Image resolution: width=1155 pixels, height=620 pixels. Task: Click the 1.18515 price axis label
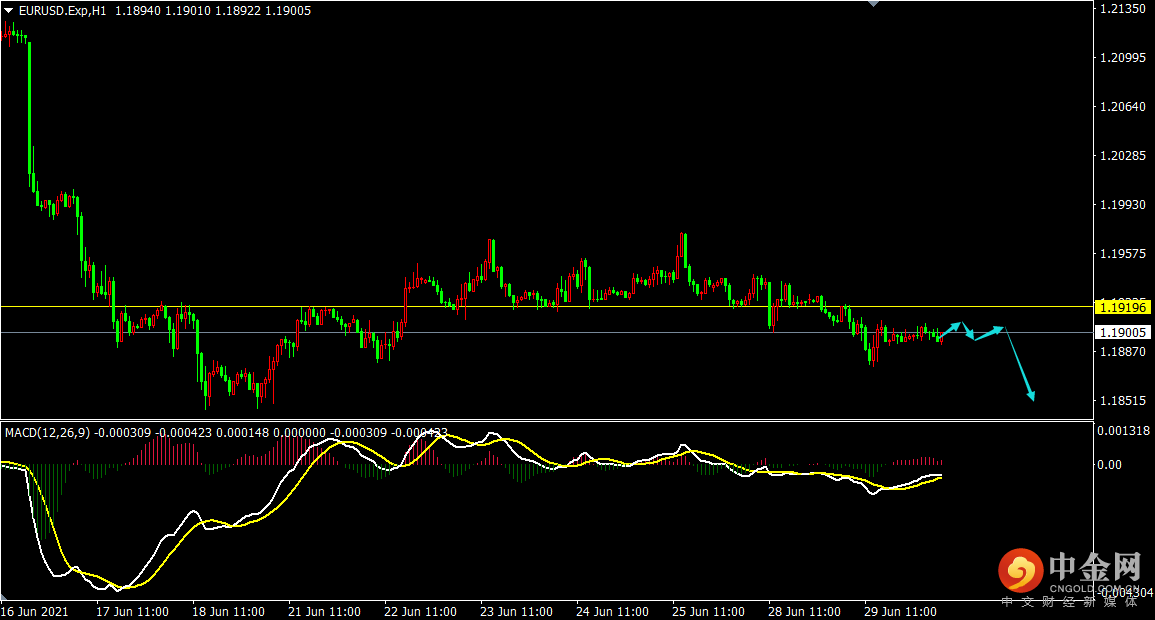pos(1121,401)
